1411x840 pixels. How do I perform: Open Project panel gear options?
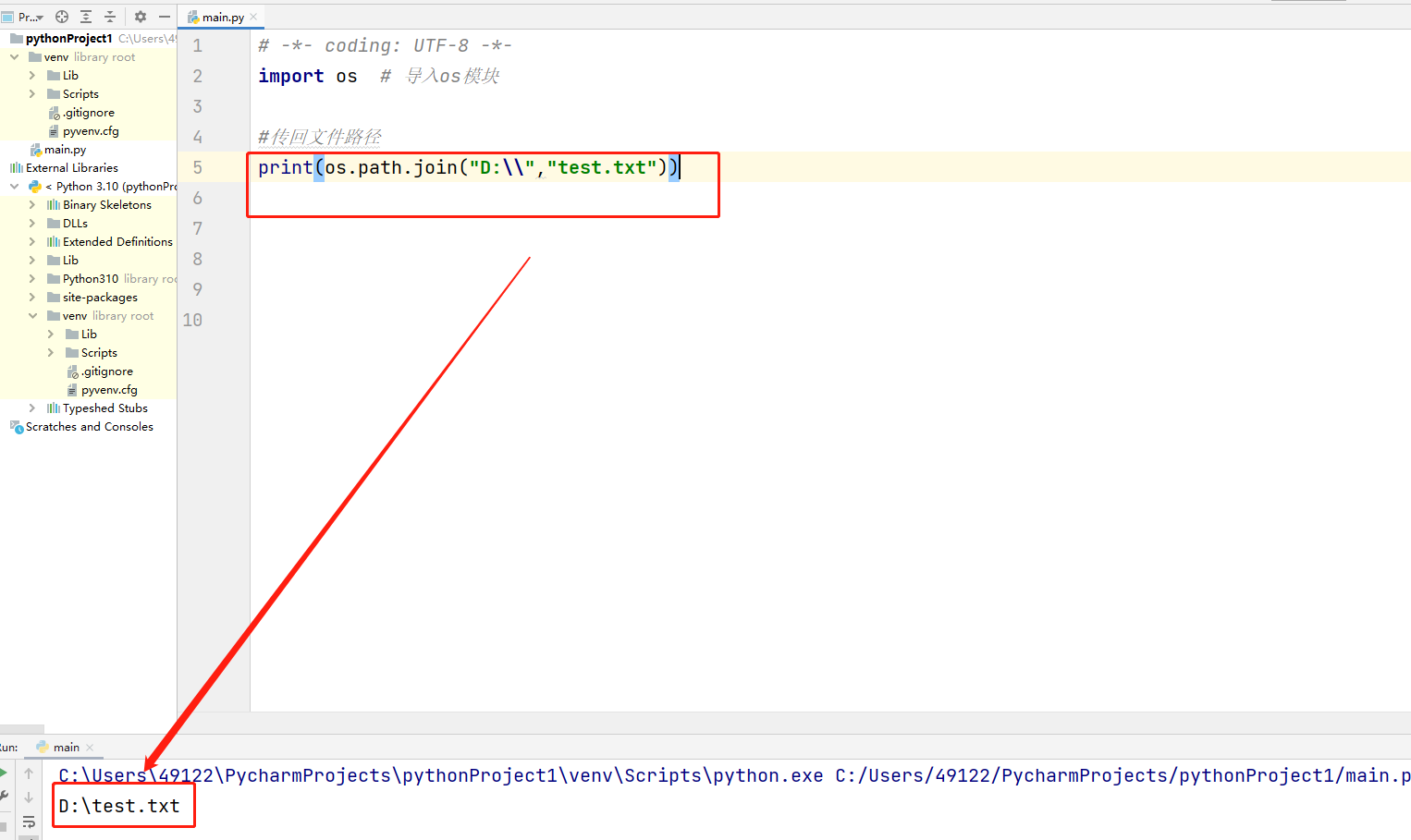pyautogui.click(x=141, y=17)
